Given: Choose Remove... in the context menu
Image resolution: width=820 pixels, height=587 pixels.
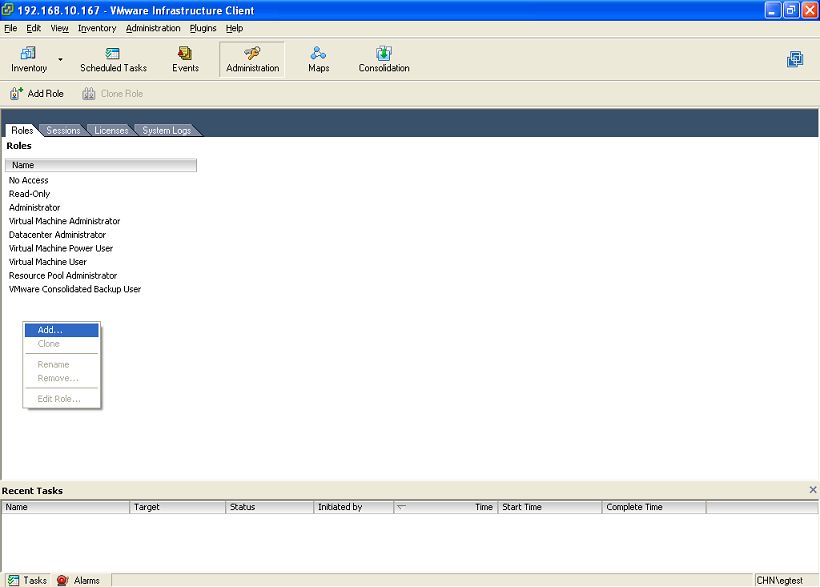Looking at the screenshot, I should 62,378.
